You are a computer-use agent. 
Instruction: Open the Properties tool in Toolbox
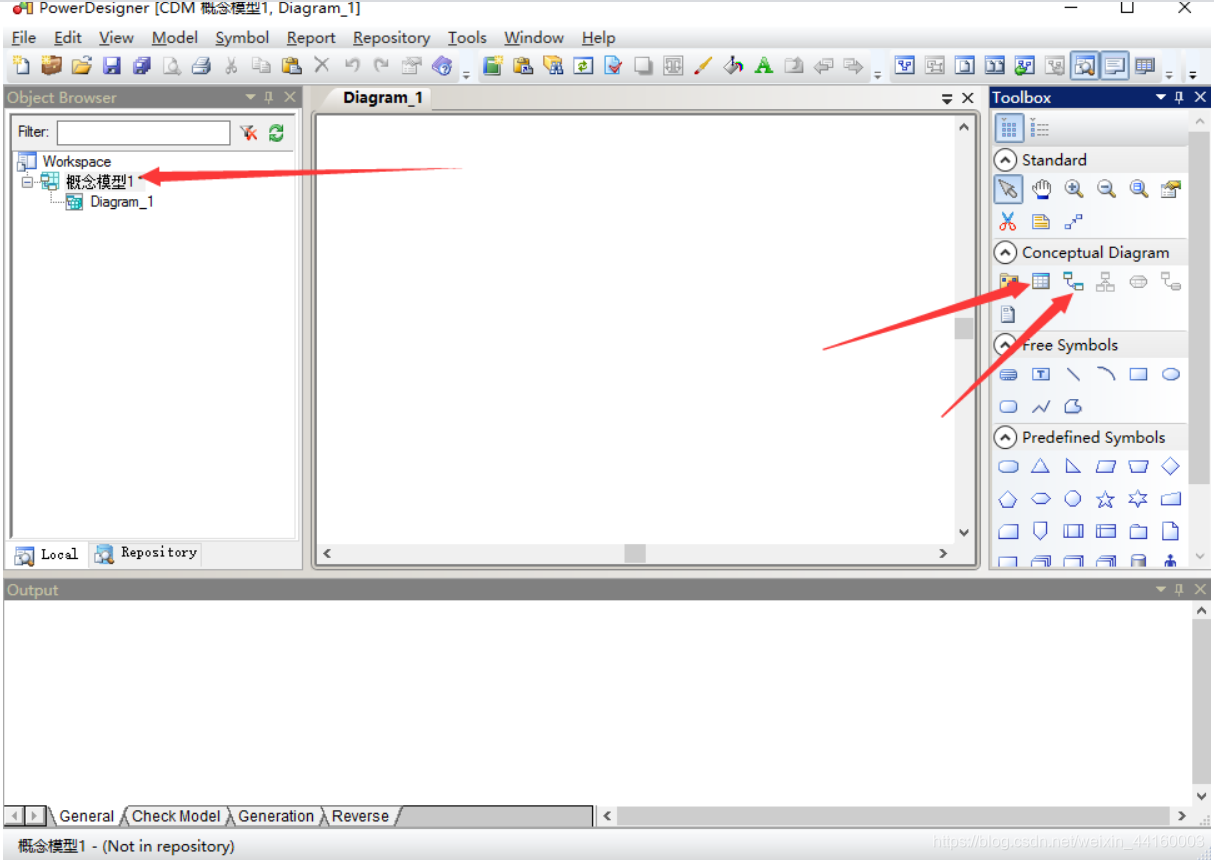tap(1170, 189)
